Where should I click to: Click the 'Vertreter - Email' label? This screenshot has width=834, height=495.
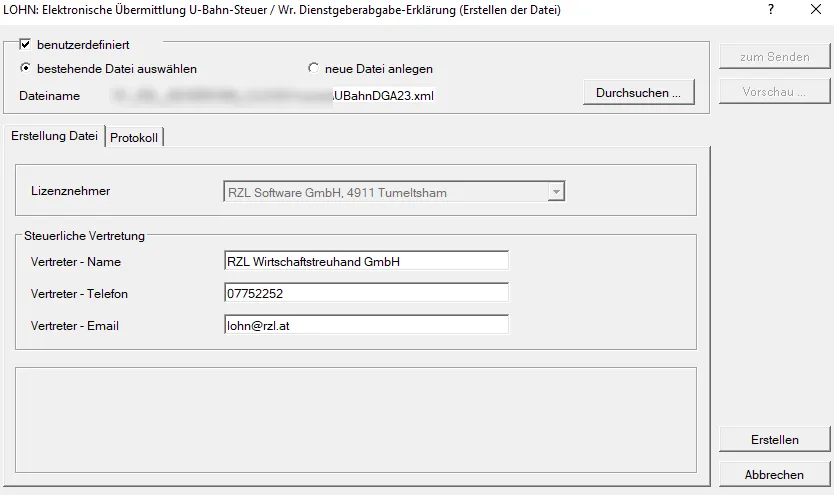[x=74, y=325]
